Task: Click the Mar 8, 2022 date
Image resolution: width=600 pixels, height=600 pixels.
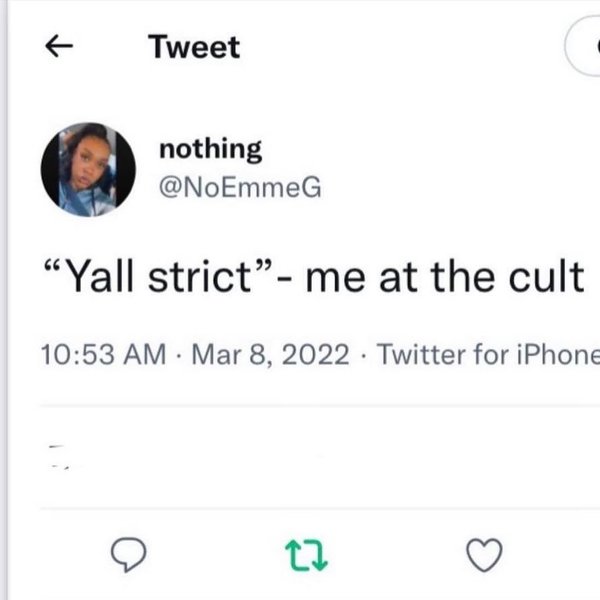Action: (264, 353)
